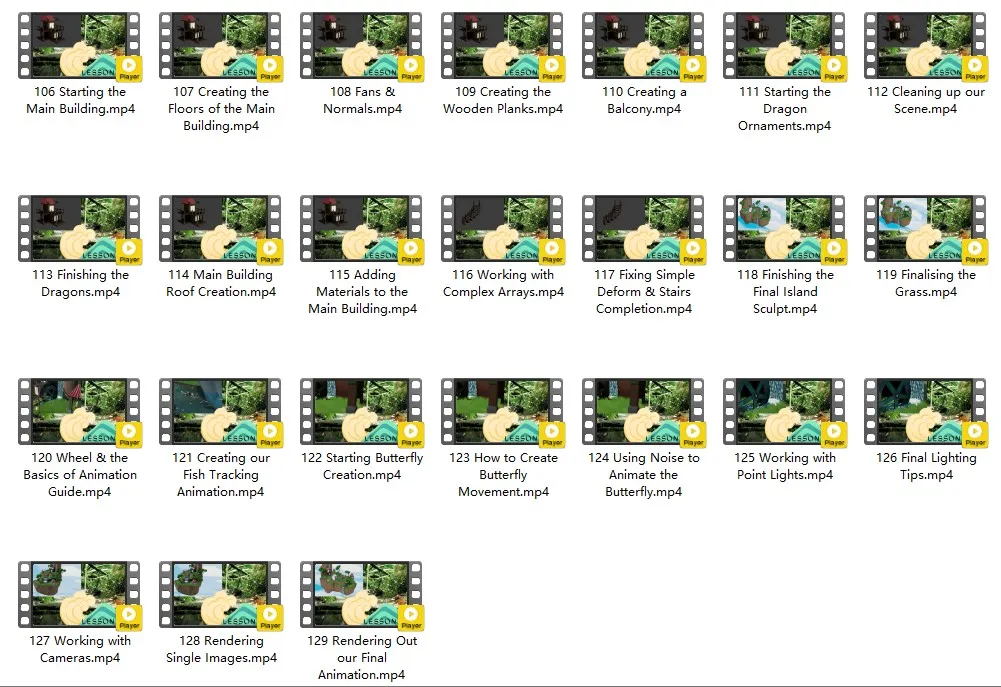Click the label '110 Creating a Balcony.mp4'
Viewport: 1001px width, 687px height.
[644, 100]
